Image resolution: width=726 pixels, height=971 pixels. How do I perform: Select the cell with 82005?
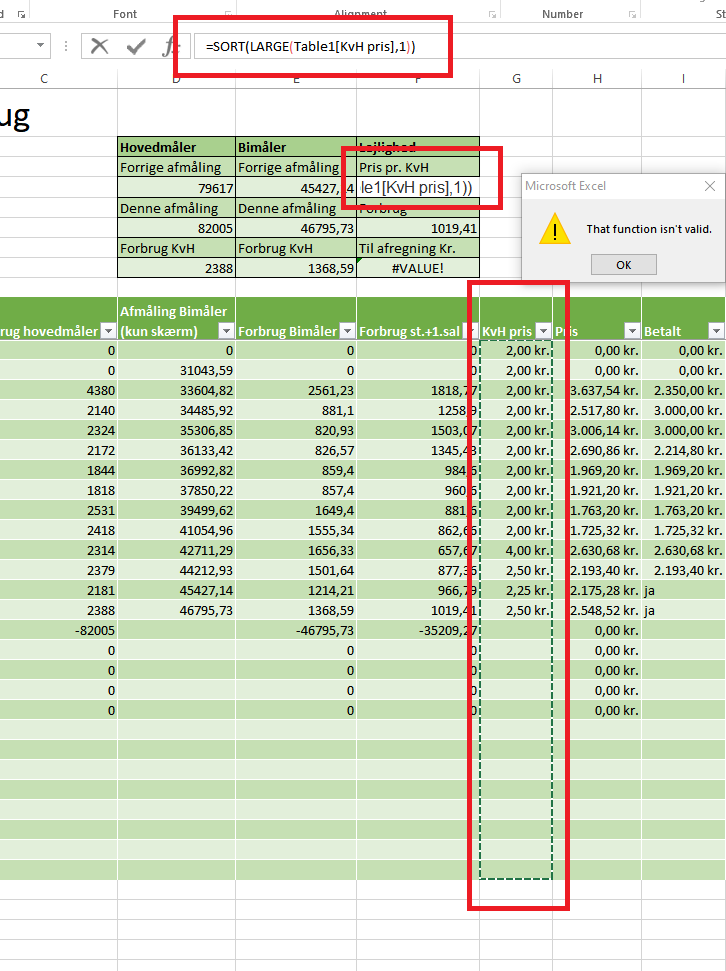177,228
